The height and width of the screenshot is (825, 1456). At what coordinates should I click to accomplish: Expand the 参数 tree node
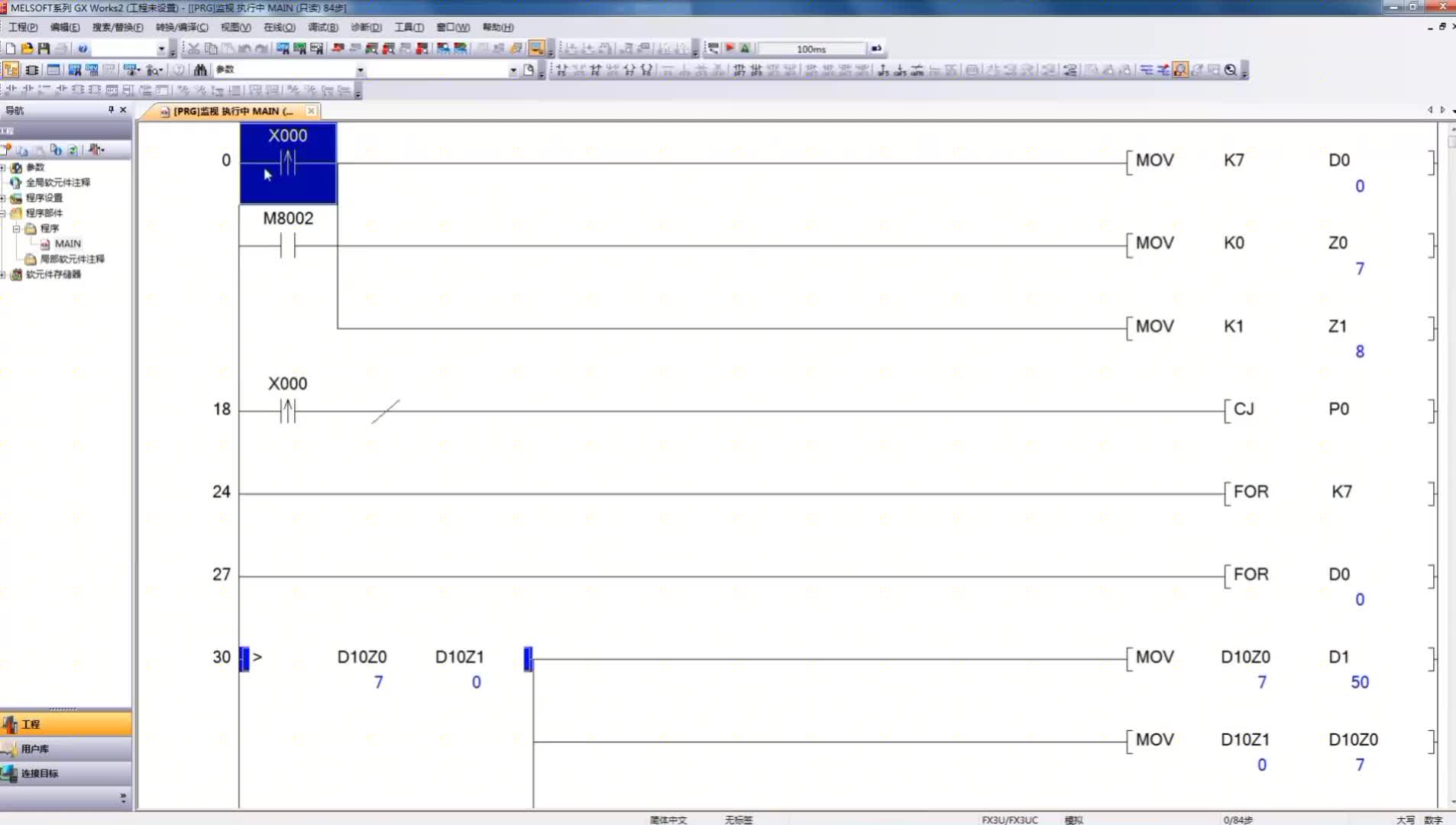3,167
